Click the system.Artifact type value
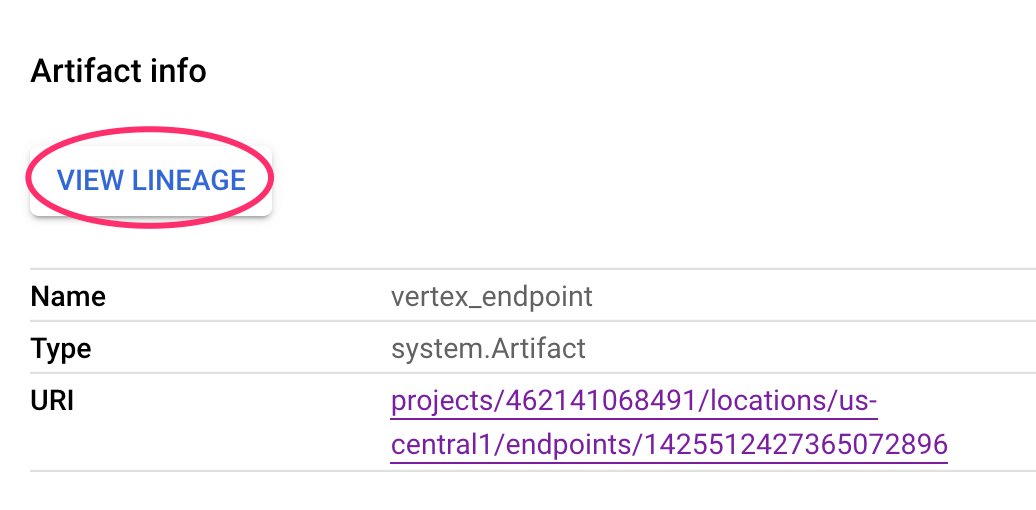1036x510 pixels. (x=488, y=349)
